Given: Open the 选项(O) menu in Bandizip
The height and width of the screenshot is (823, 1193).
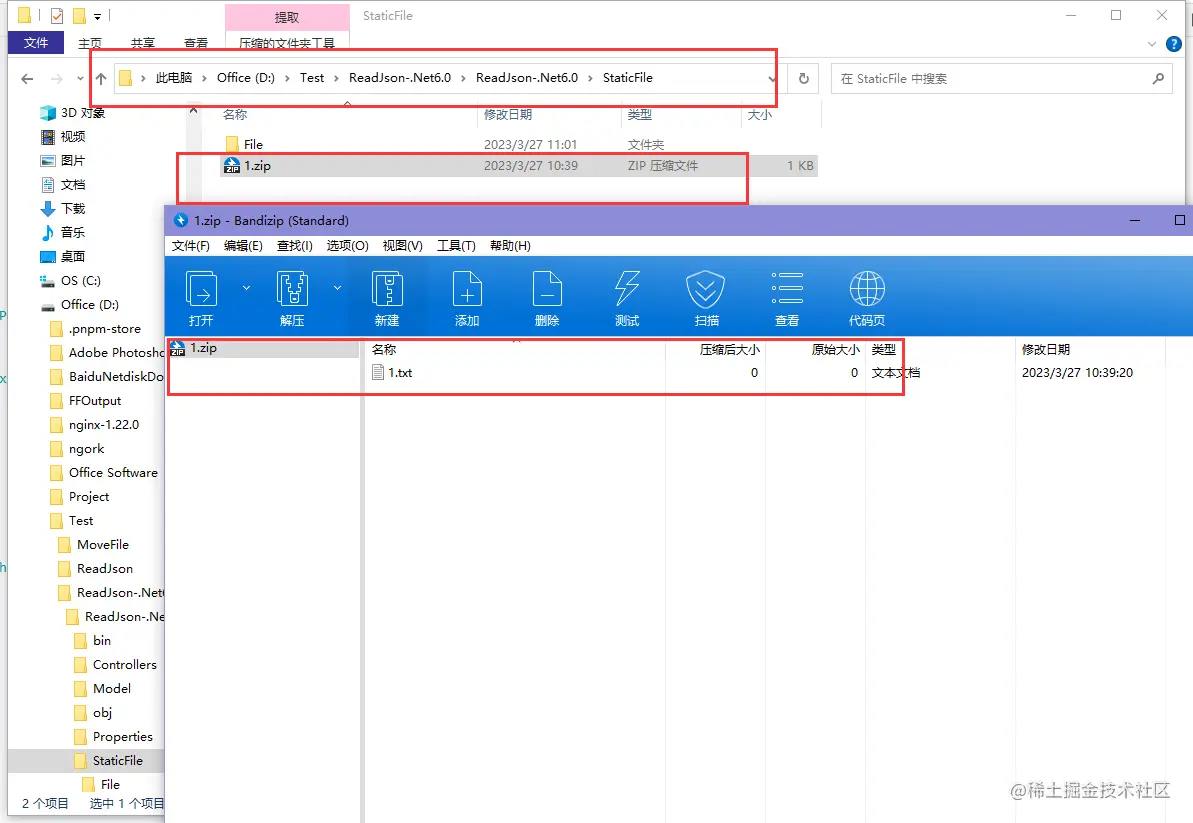Looking at the screenshot, I should [347, 246].
